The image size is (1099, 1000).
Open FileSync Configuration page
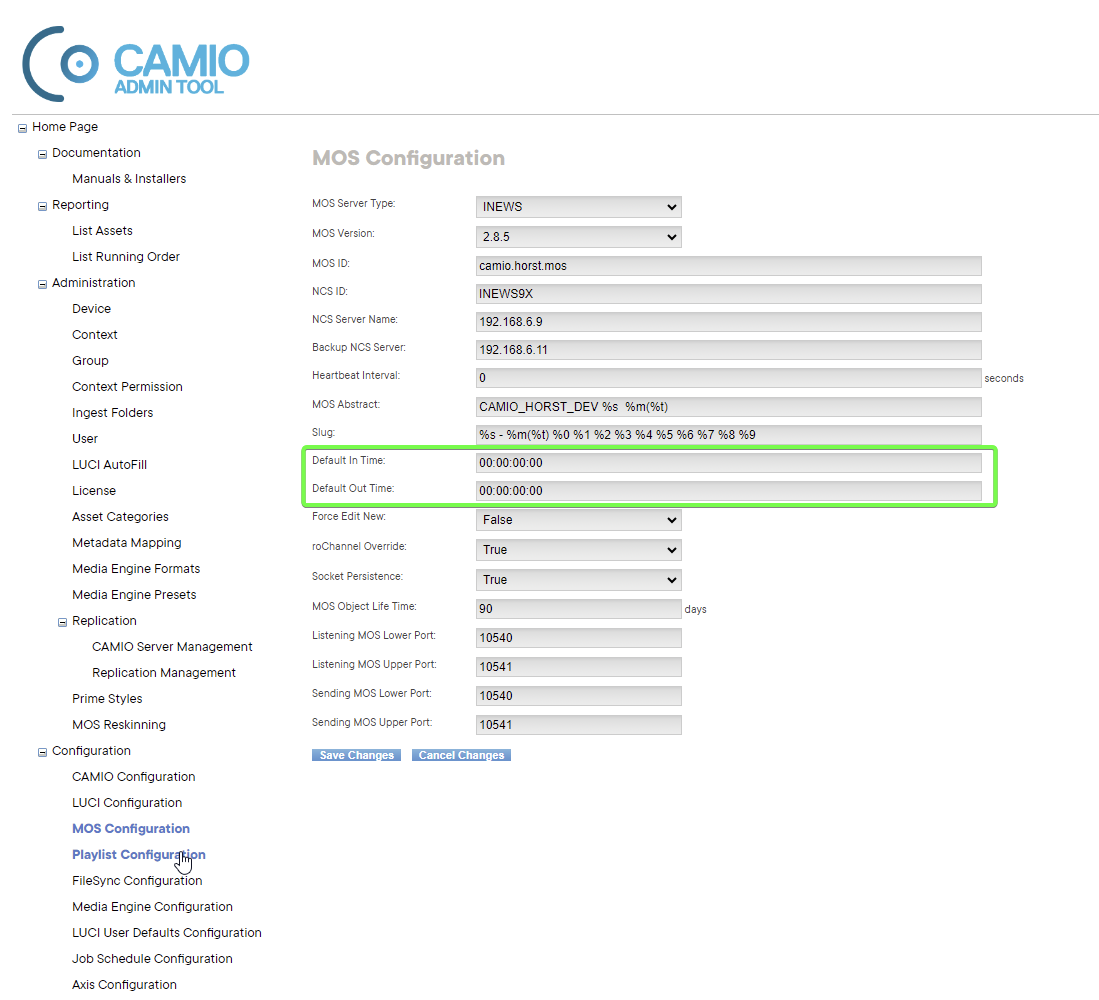click(x=137, y=880)
